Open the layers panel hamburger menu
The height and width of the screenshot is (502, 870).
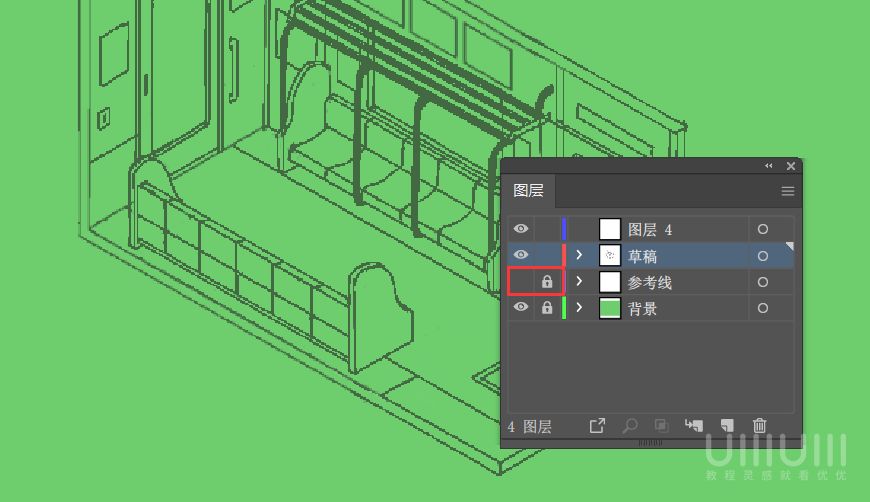click(x=788, y=191)
